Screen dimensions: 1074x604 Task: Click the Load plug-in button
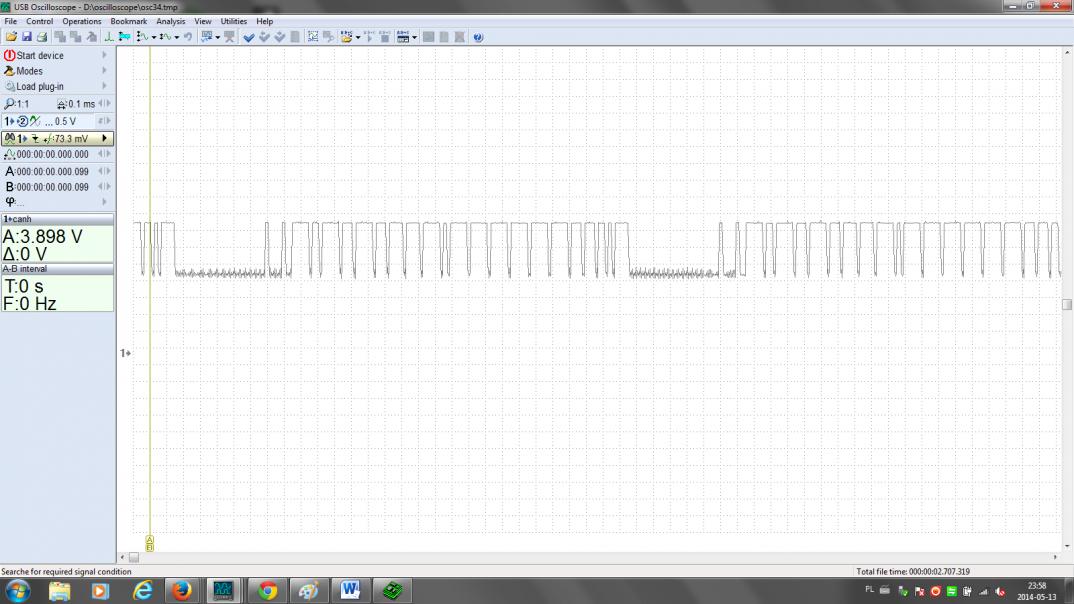point(58,86)
